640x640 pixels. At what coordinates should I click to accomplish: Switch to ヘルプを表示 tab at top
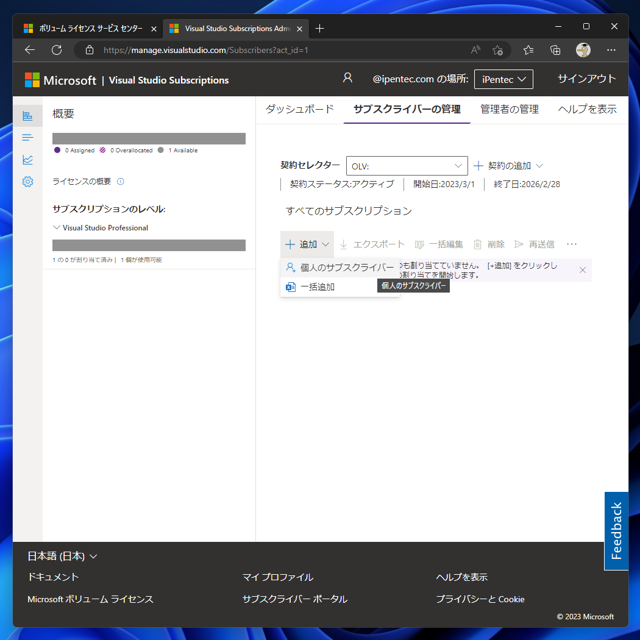[587, 109]
